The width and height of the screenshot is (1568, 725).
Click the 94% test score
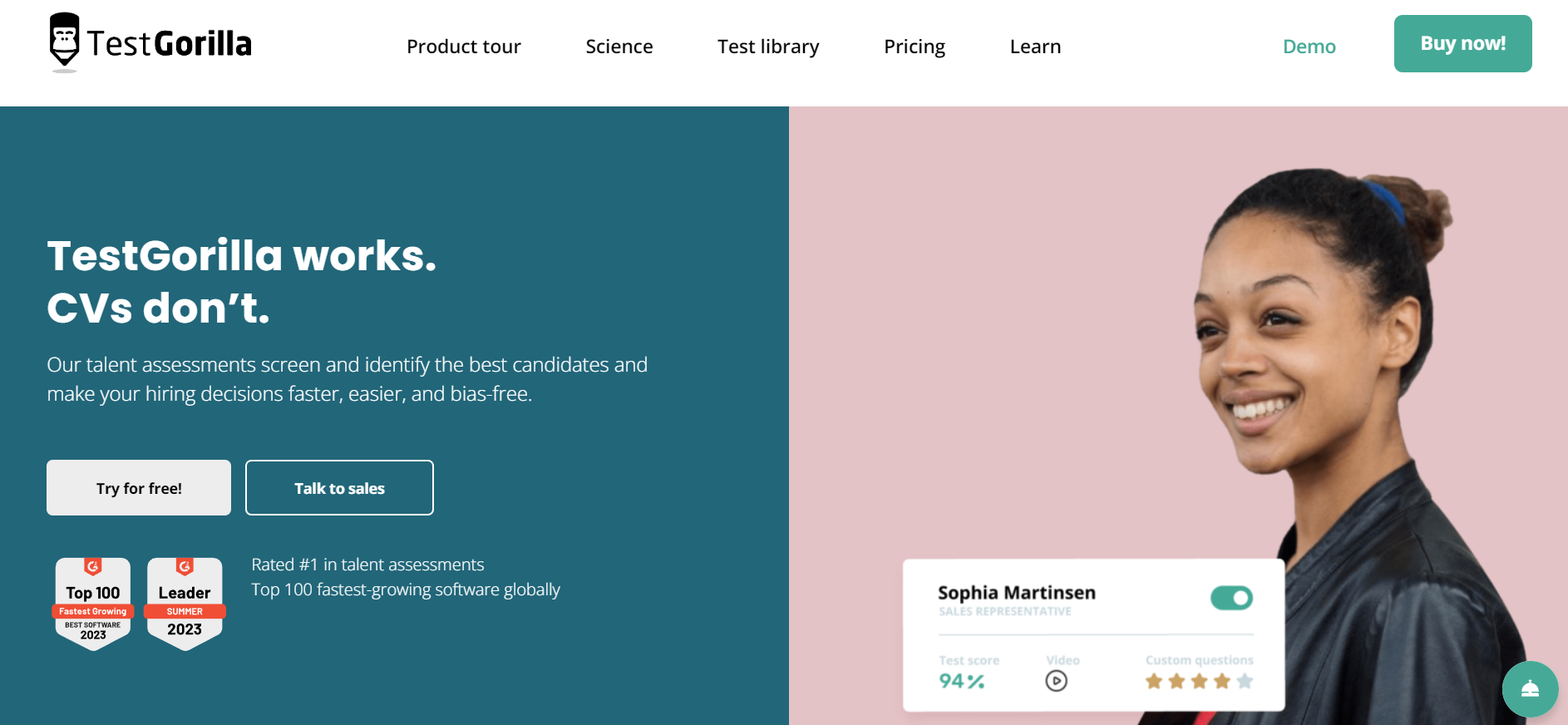[962, 681]
